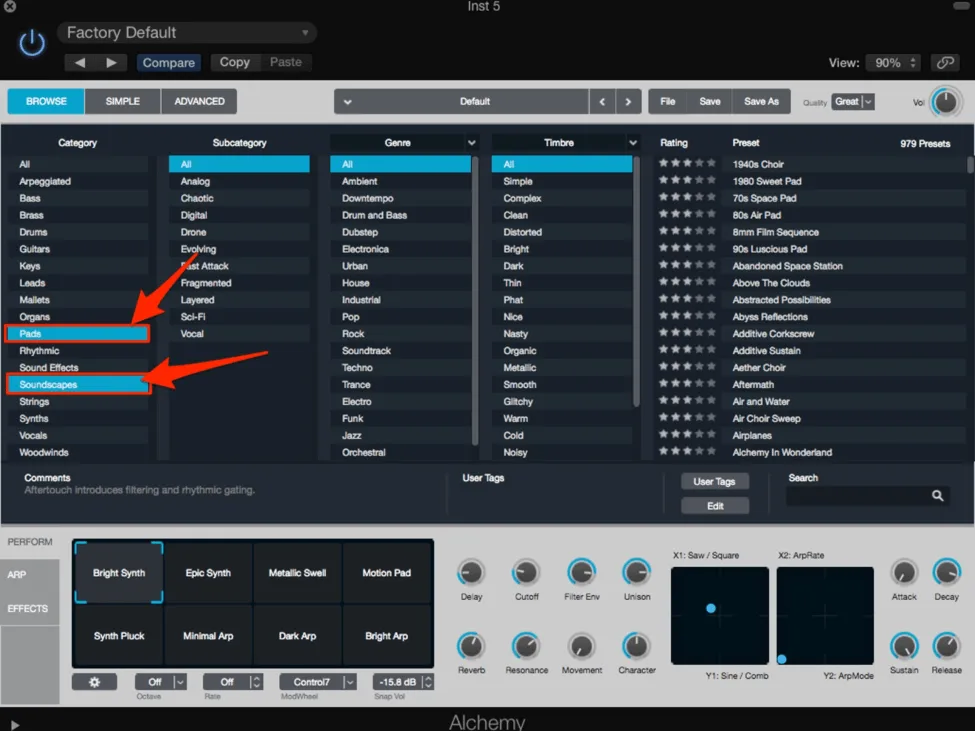Screen dimensions: 975x731
Task: Select the Metallic timbre
Action: [x=561, y=368]
